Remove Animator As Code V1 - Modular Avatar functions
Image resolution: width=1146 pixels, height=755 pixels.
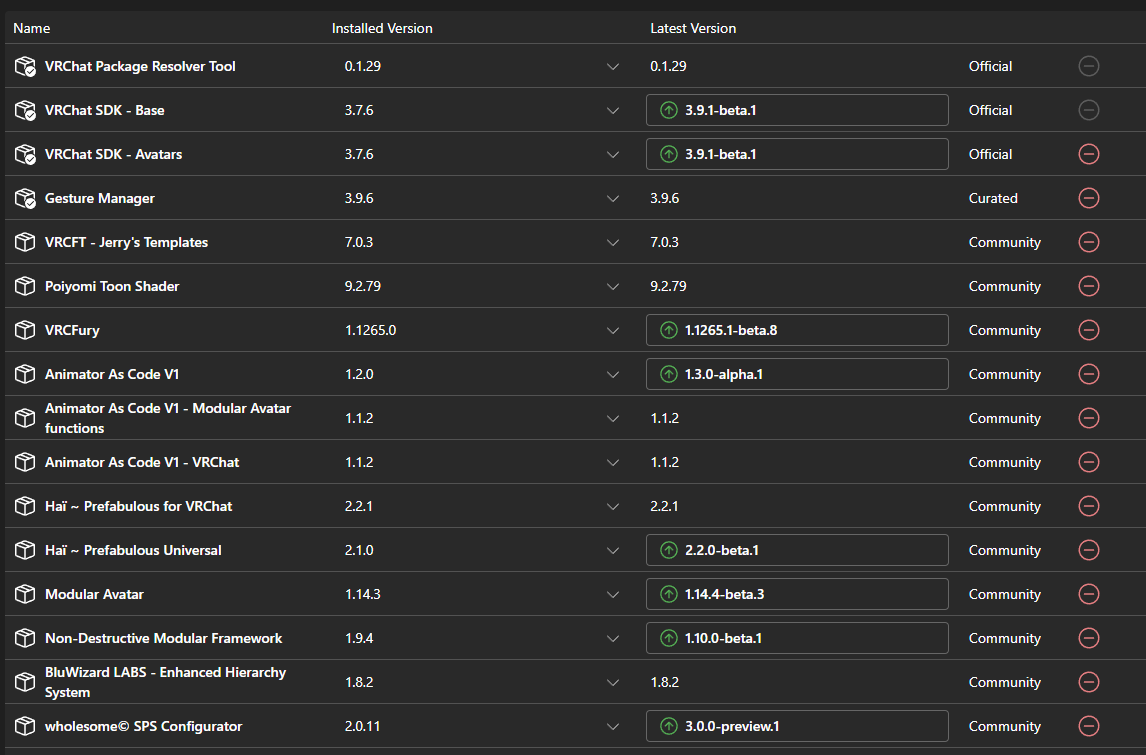(1088, 418)
